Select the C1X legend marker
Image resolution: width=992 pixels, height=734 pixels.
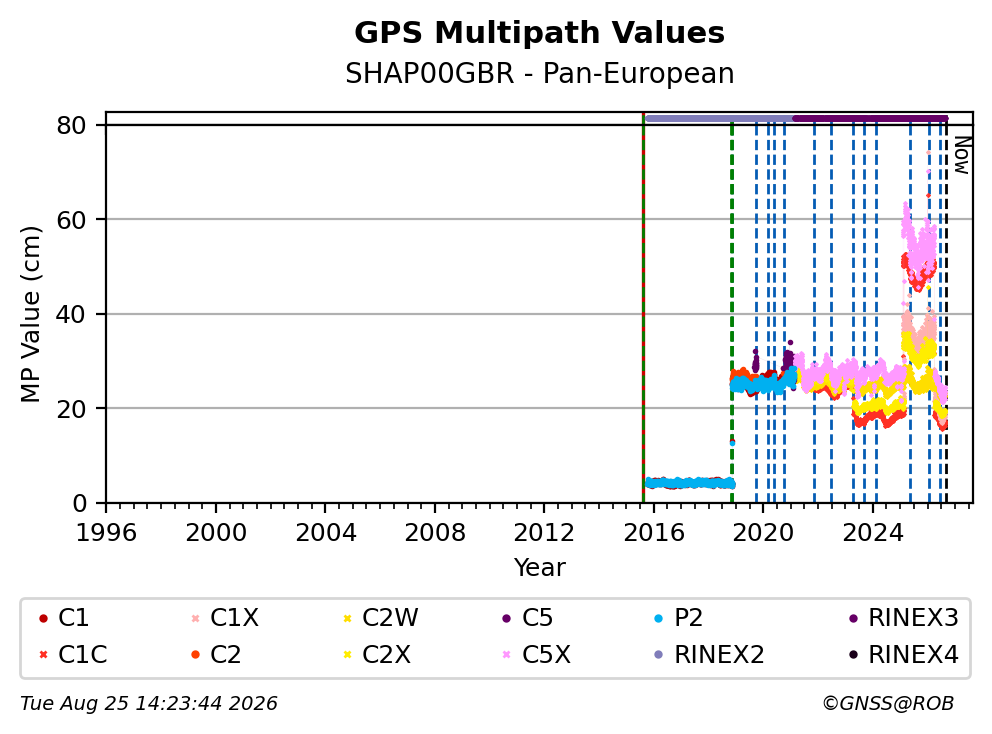[x=195, y=618]
